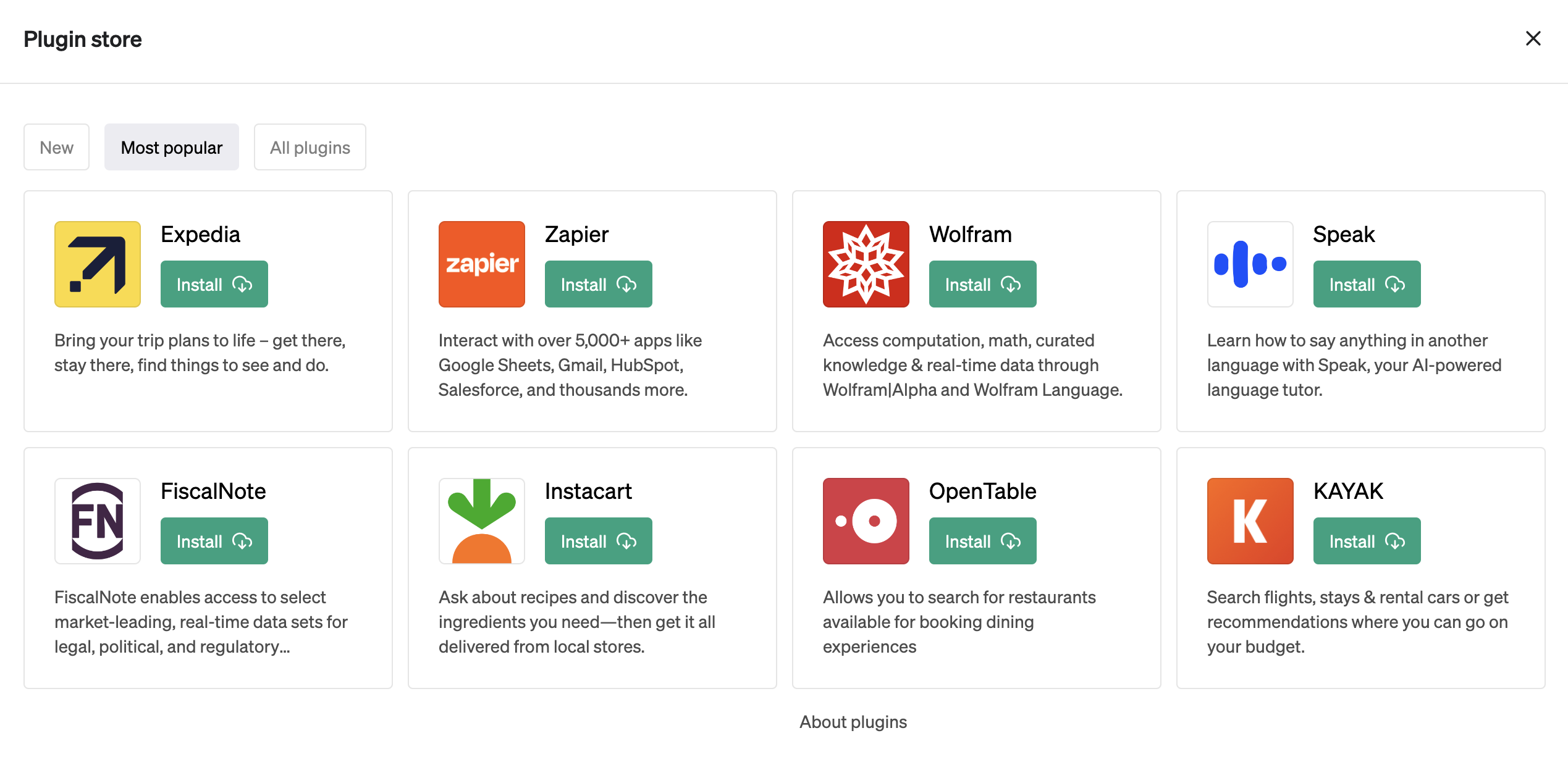
Task: Open the About plugins link
Action: tap(853, 722)
